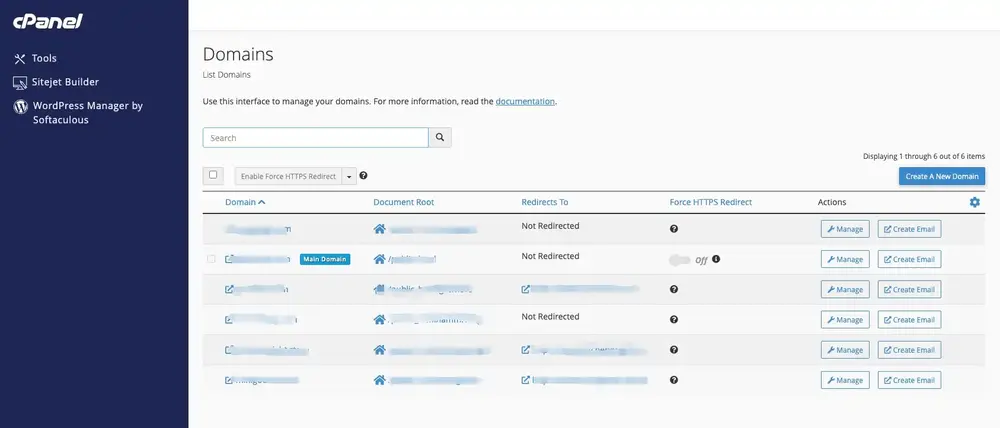The height and width of the screenshot is (428, 1000).
Task: Tick the select-all domains checkbox
Action: point(213,175)
